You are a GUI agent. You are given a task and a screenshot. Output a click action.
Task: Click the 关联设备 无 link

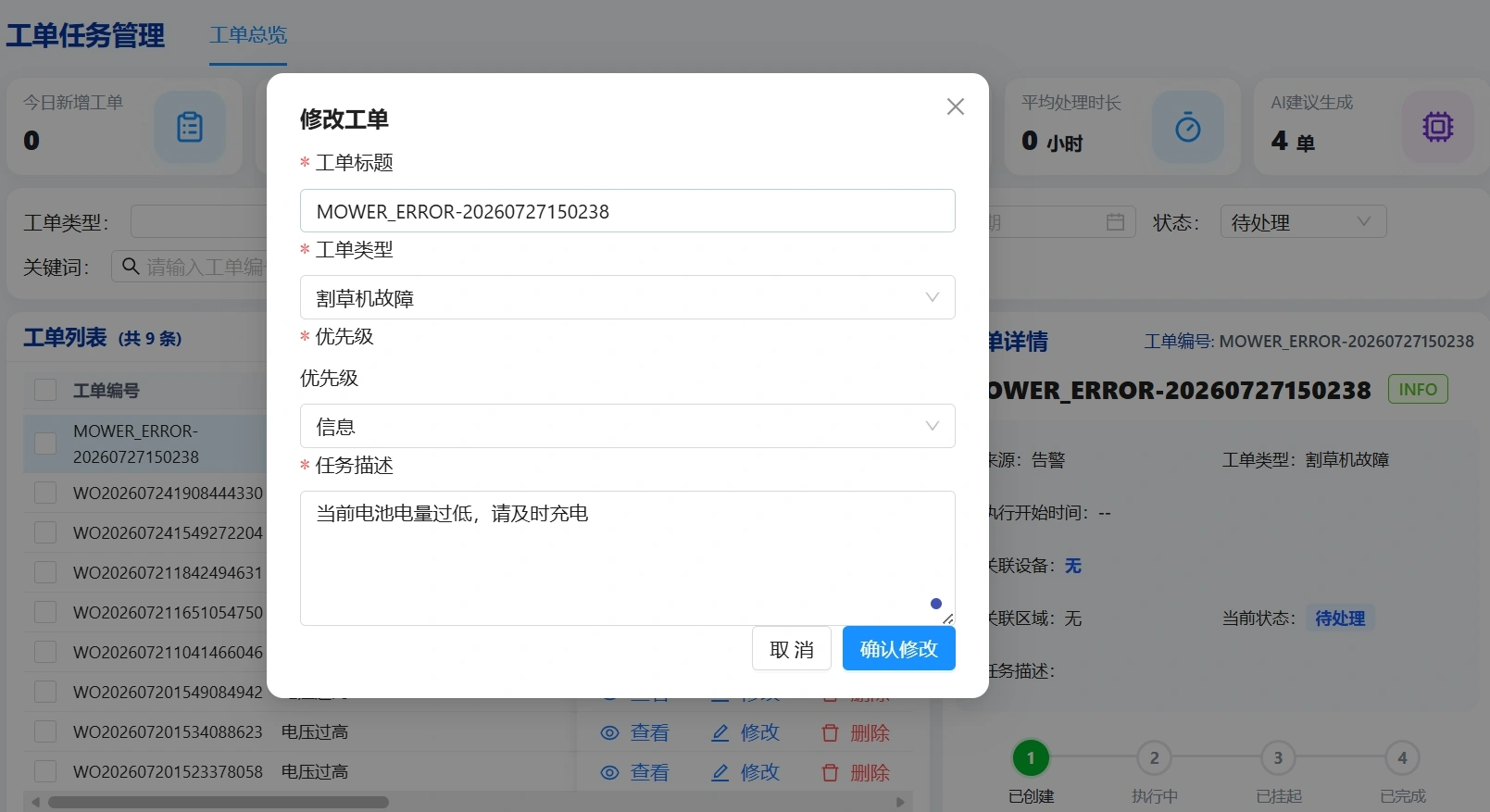1072,566
